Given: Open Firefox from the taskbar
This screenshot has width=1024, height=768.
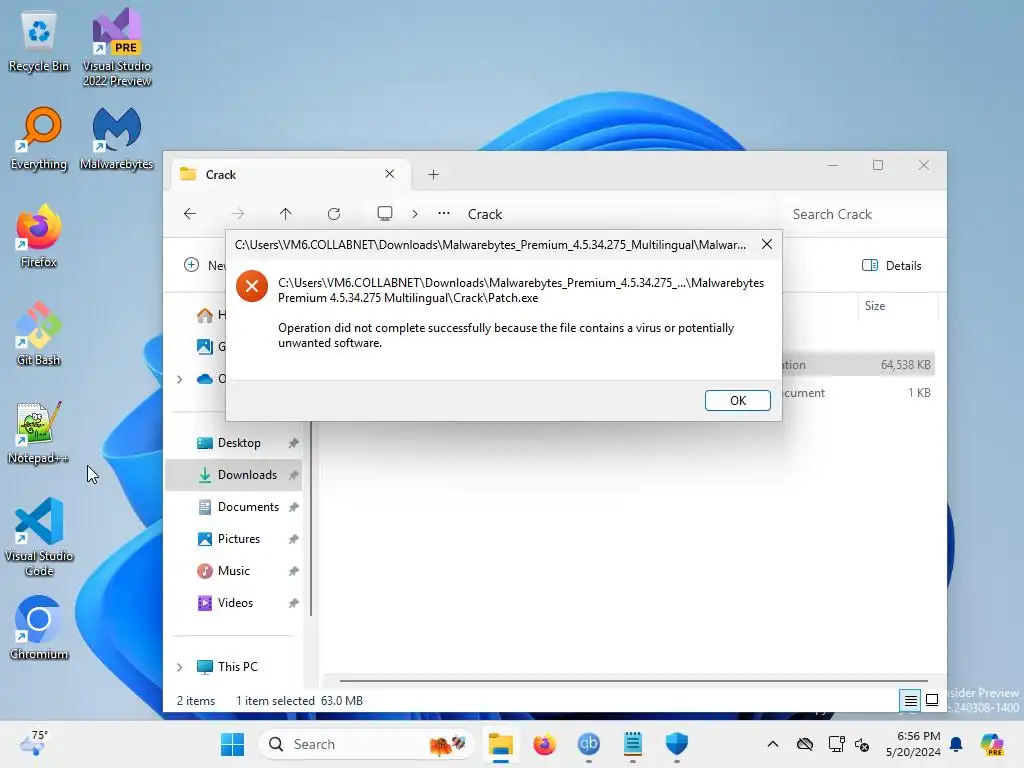Looking at the screenshot, I should click(545, 744).
